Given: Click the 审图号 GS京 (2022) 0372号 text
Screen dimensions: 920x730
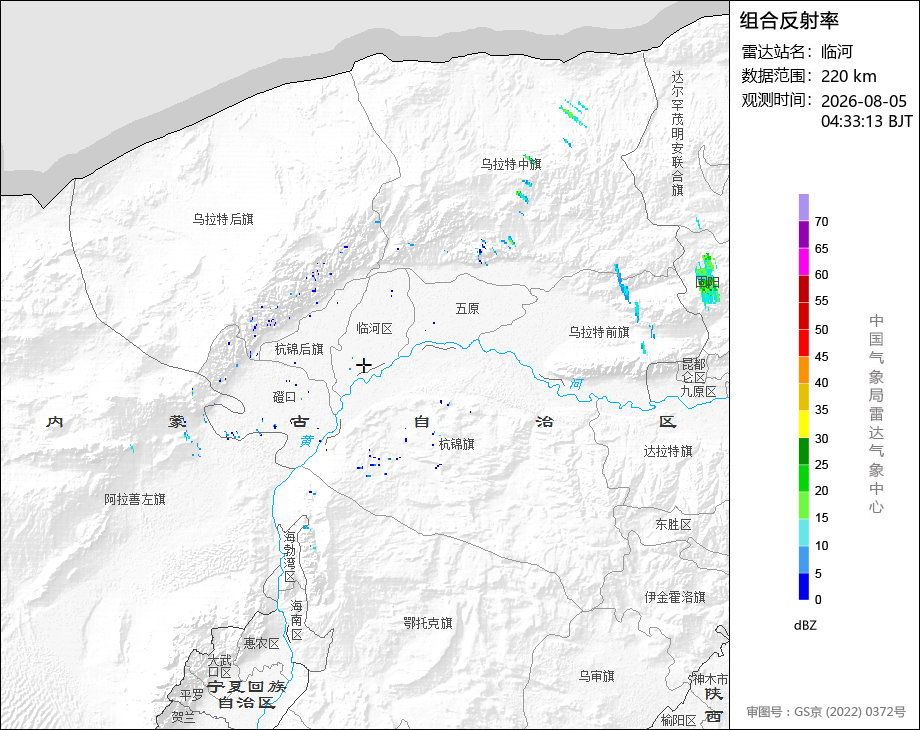Looking at the screenshot, I should 826,712.
